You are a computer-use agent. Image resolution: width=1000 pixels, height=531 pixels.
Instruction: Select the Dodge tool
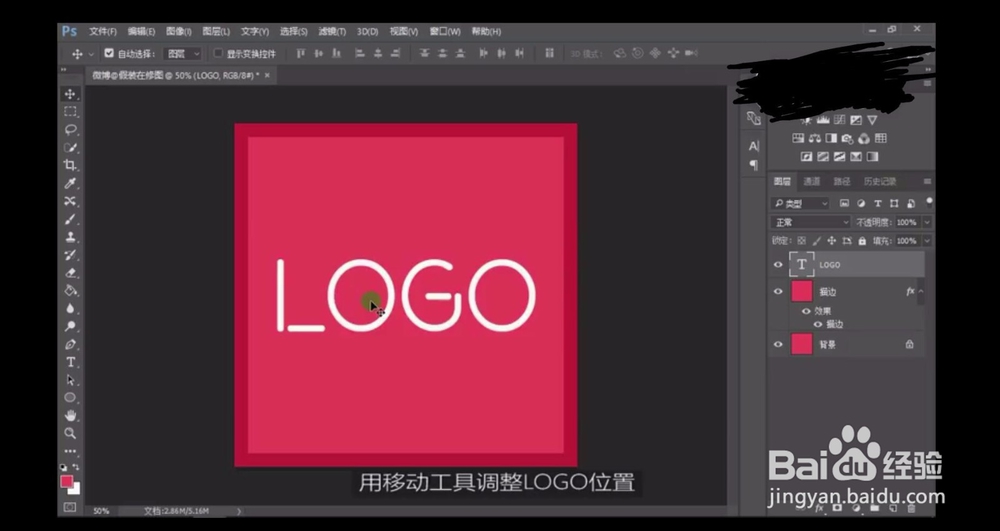point(70,326)
